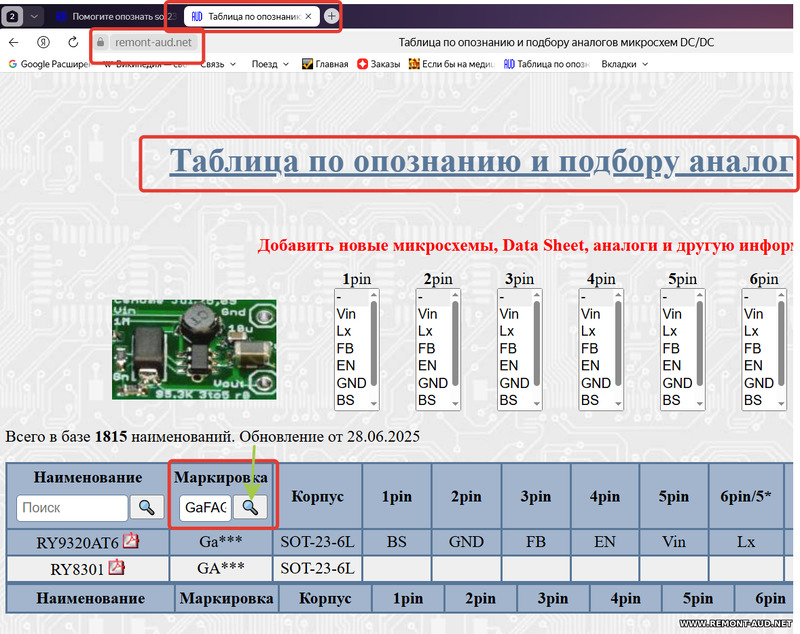Click magnifier search button under Наименование
Screen dimensions: 800x634
tap(147, 508)
